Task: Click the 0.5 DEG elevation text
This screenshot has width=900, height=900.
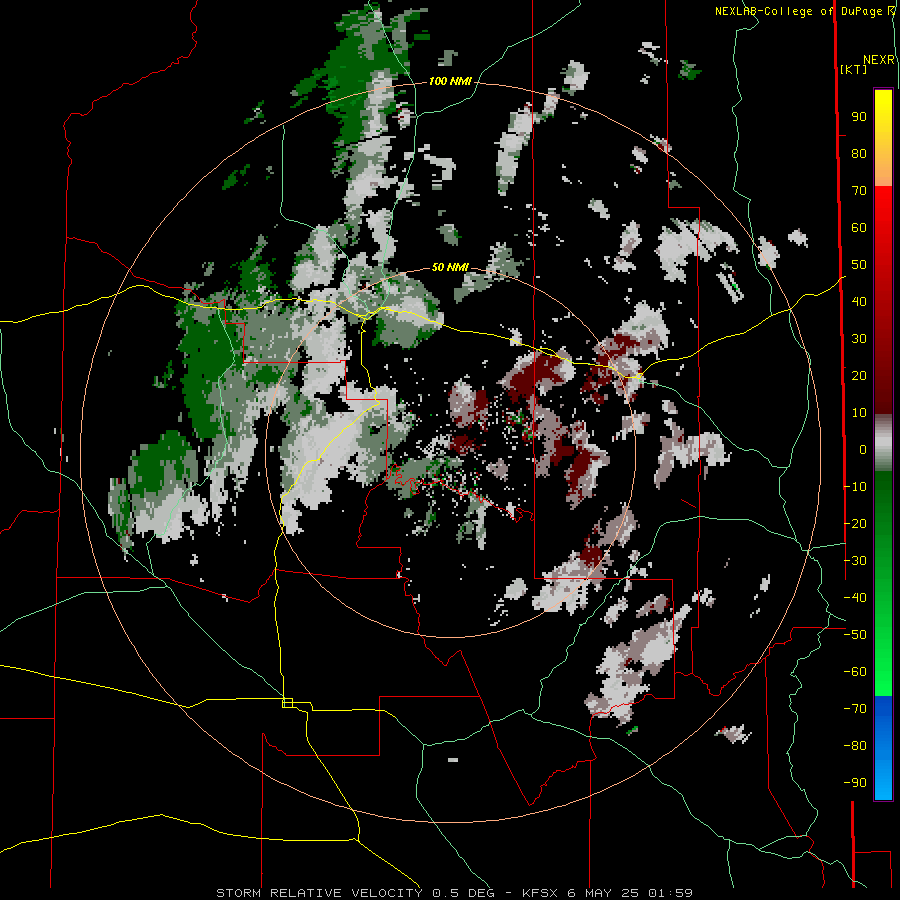Action: click(x=461, y=893)
